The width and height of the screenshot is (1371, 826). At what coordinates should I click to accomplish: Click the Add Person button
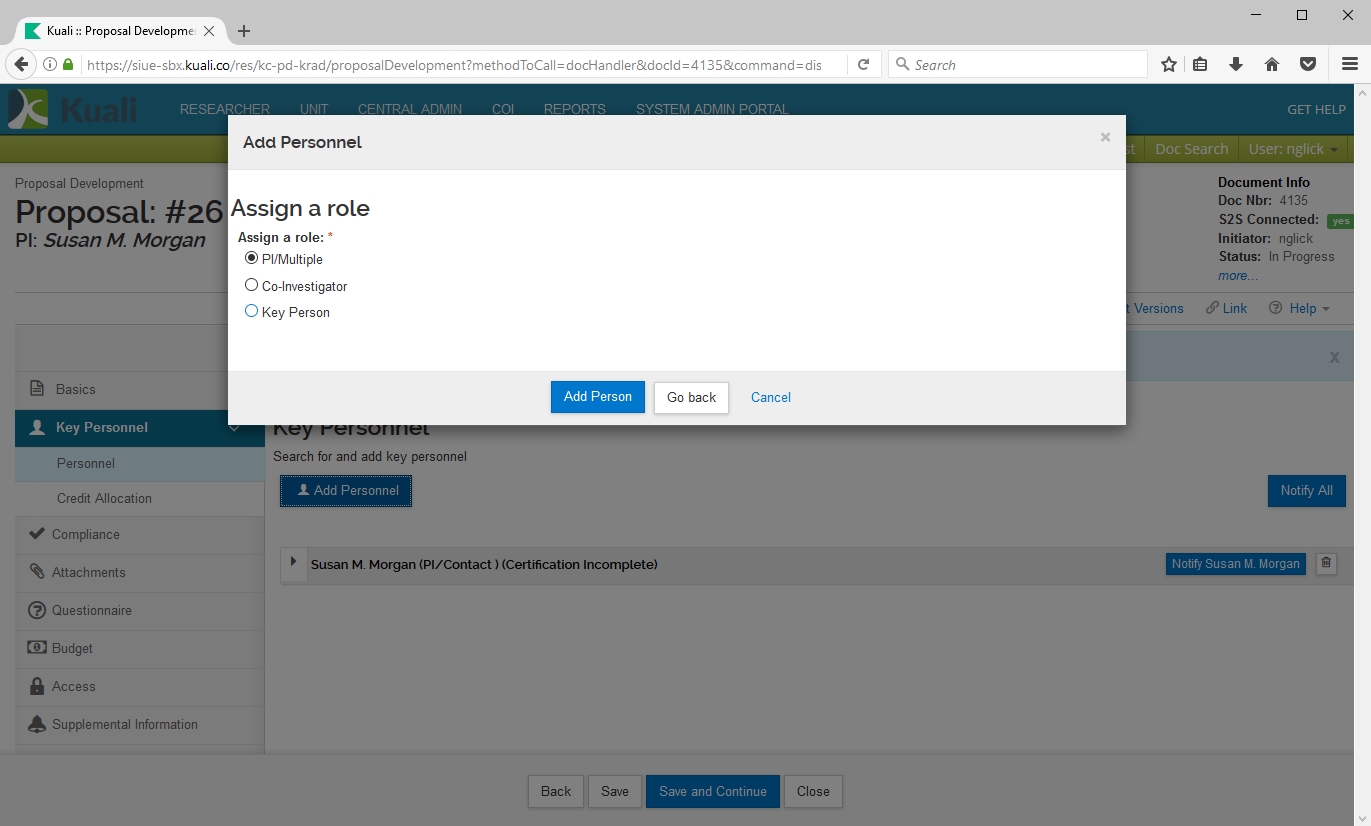click(597, 397)
